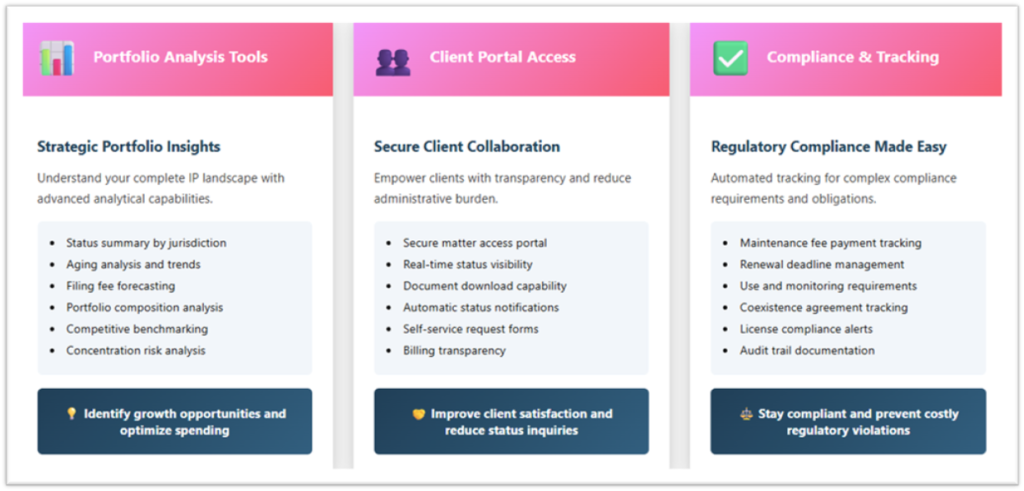Click Renewal deadline management list item
This screenshot has width=1024, height=491.
822,265
